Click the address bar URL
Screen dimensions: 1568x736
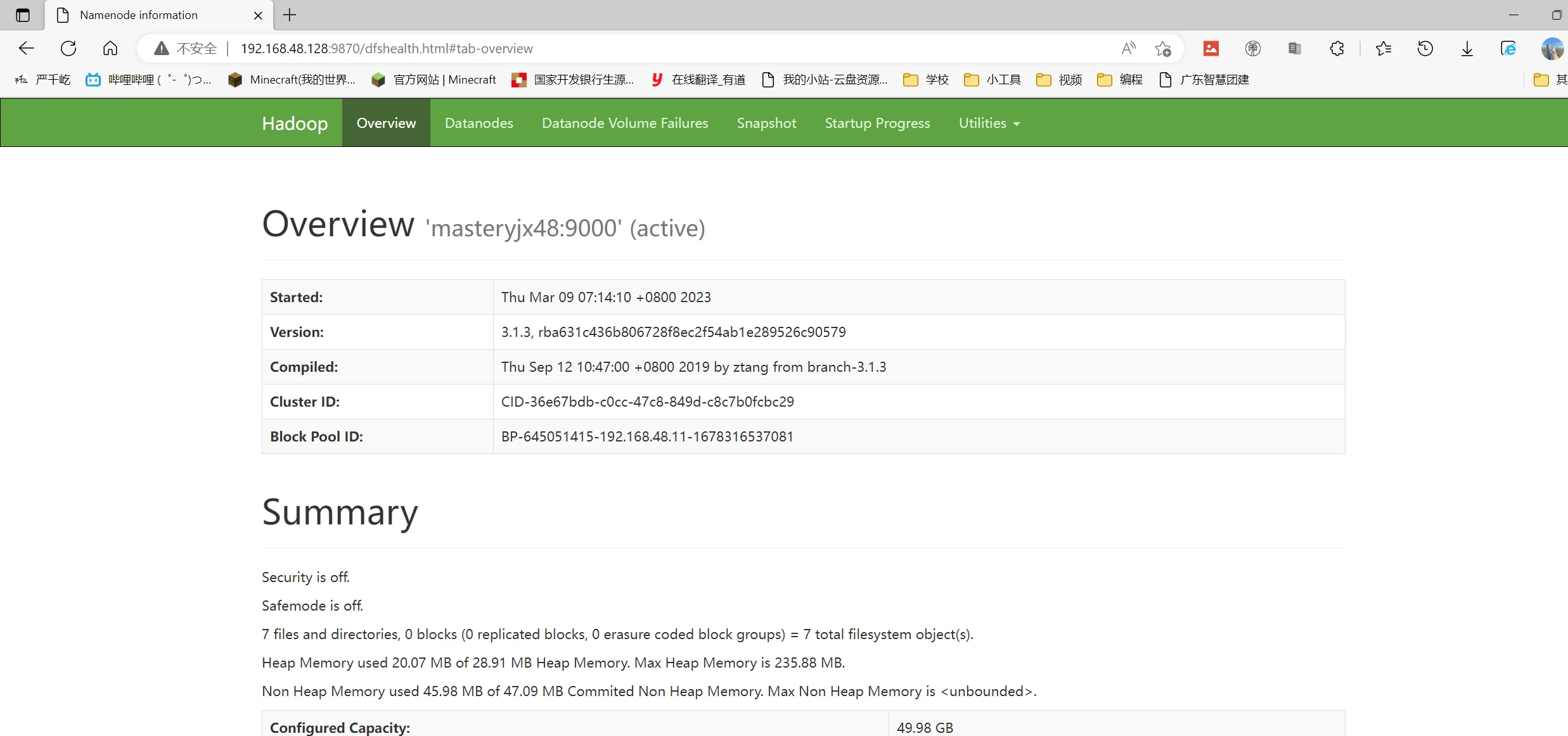(x=387, y=48)
